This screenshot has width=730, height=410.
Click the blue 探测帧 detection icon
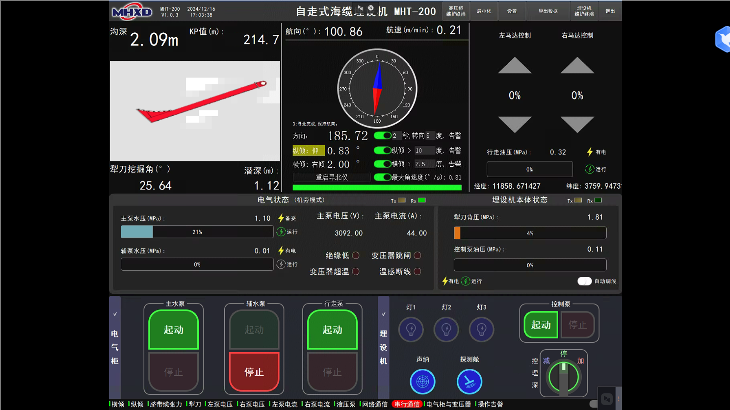[x=469, y=381]
